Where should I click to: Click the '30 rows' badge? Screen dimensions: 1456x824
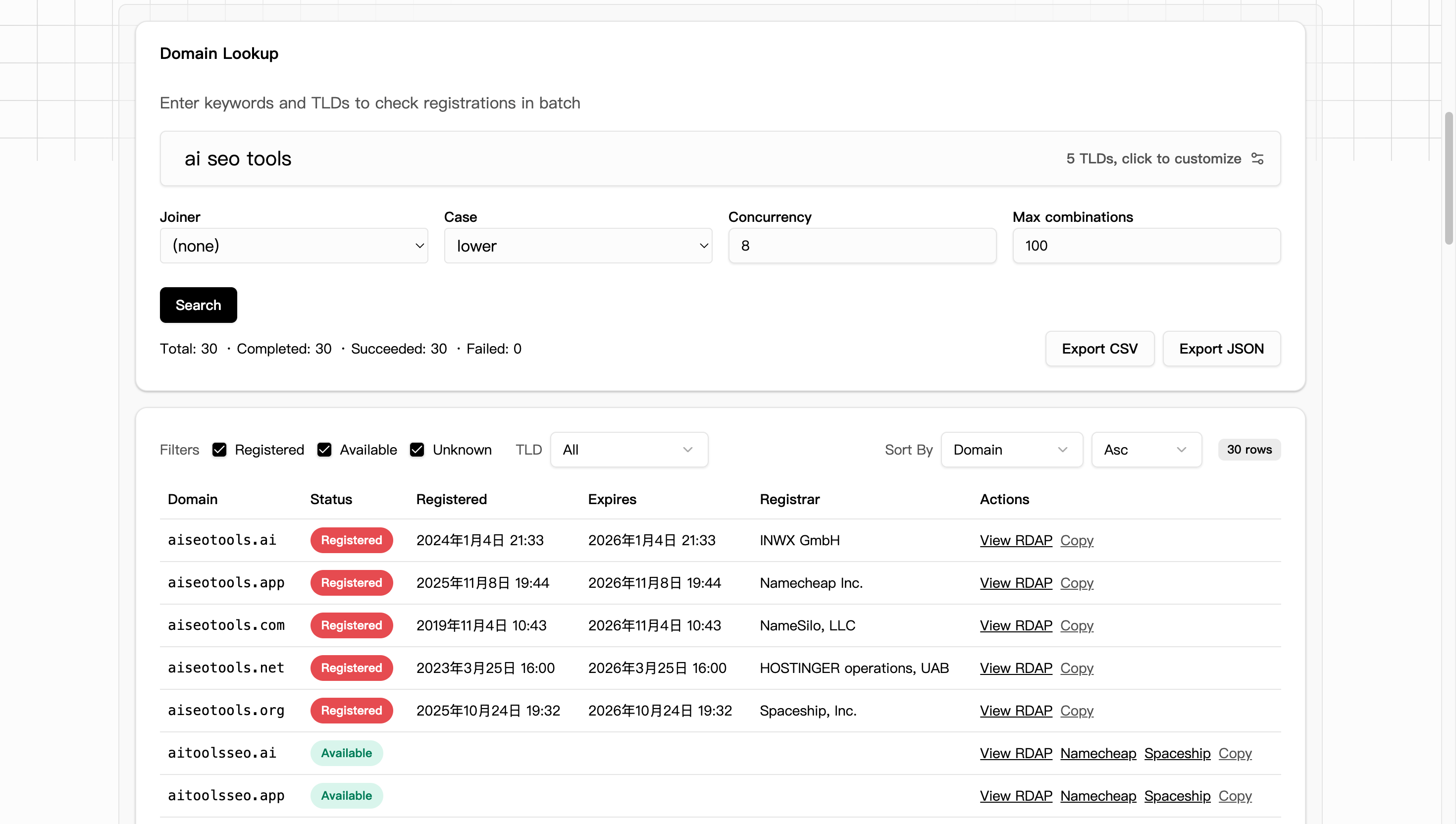coord(1249,449)
